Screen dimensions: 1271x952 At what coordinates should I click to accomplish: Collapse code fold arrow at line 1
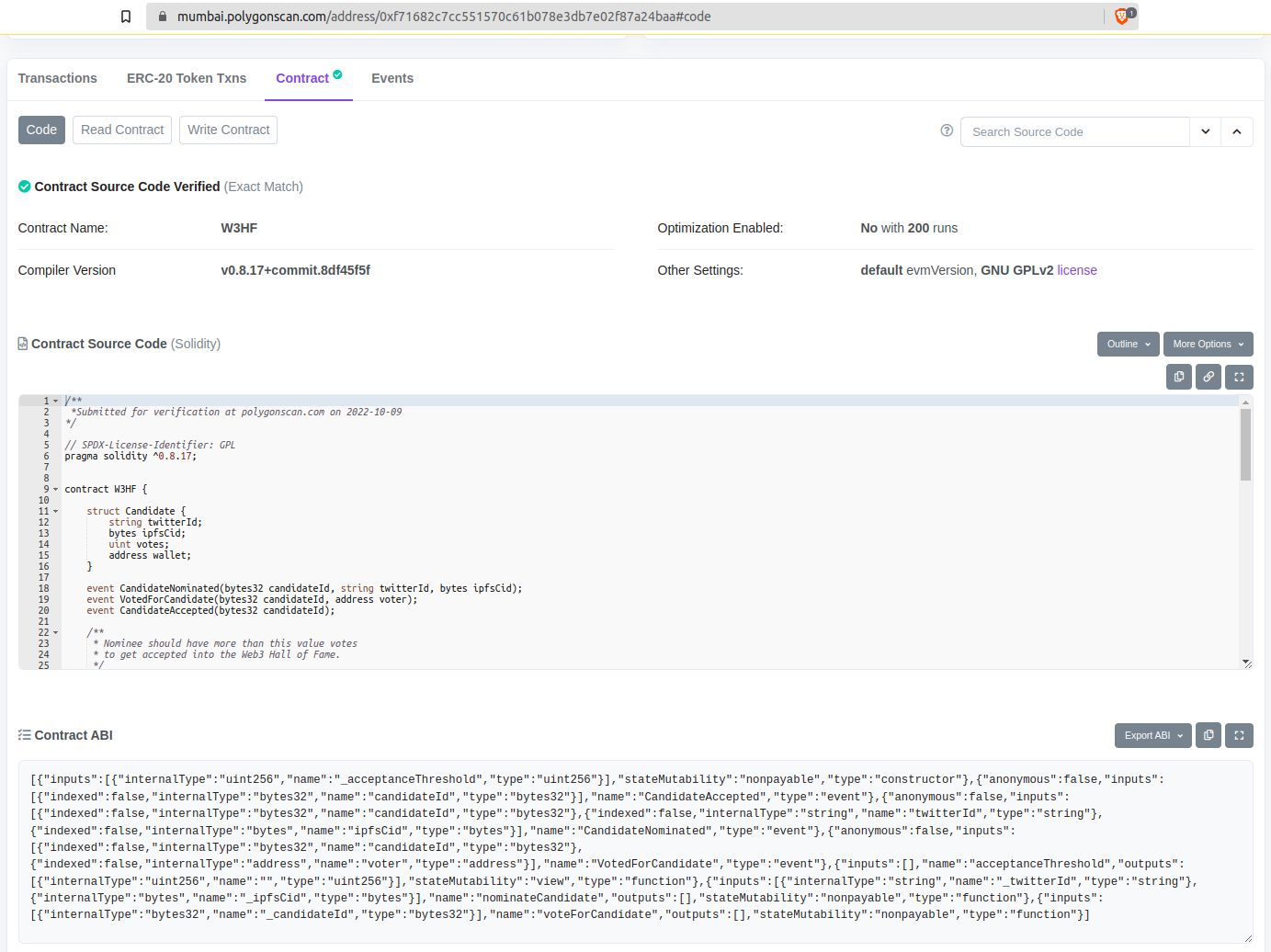click(x=55, y=401)
